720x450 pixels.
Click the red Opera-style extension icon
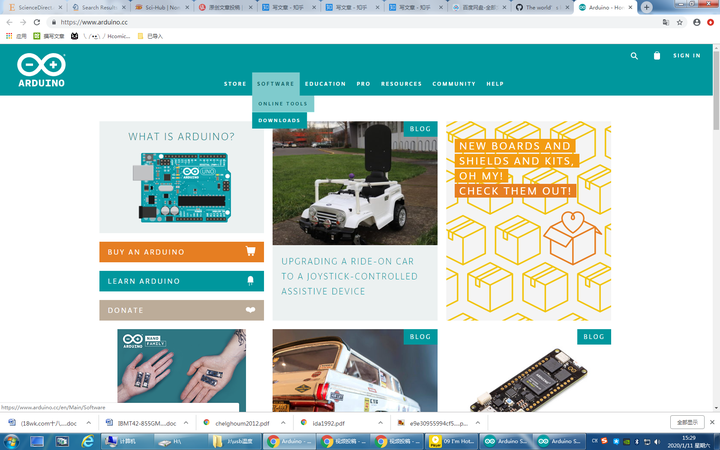tap(710, 22)
